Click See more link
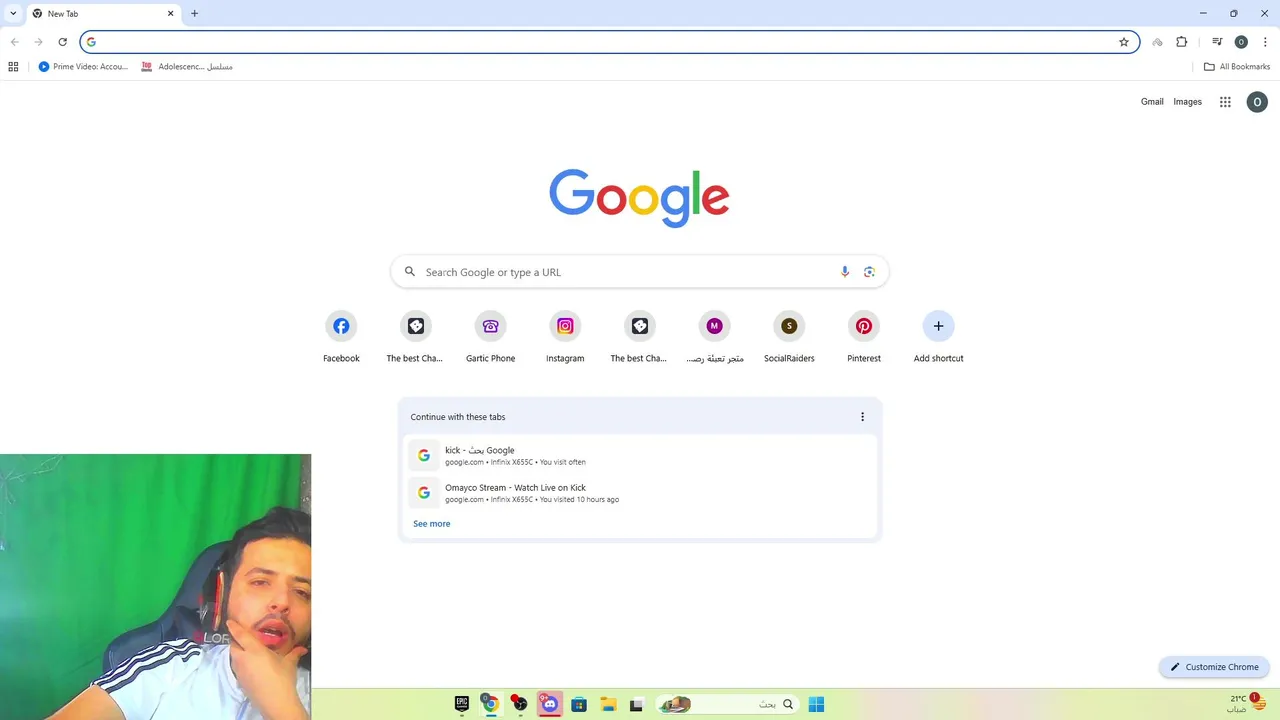1280x720 pixels. [x=432, y=524]
